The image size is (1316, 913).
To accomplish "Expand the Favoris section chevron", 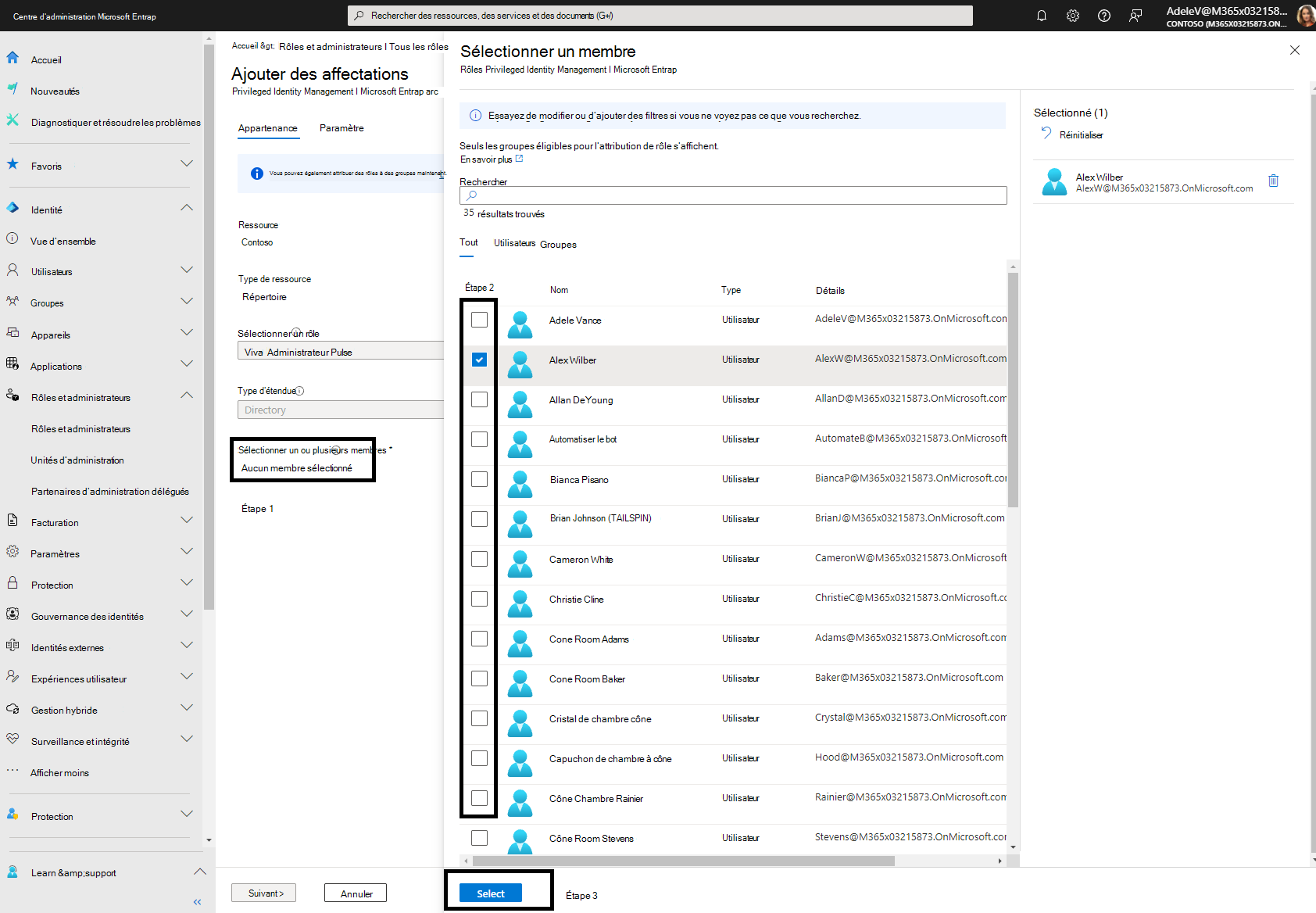I will point(187,163).
